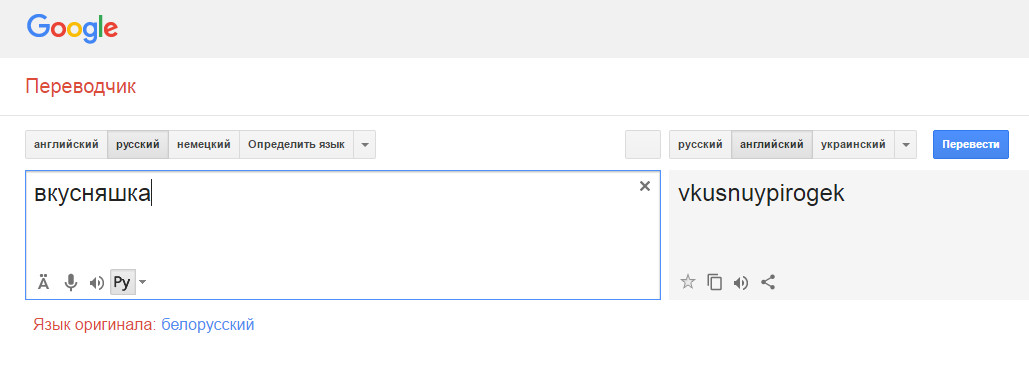
Task: Listen to the source text pronunciation
Action: 97,283
